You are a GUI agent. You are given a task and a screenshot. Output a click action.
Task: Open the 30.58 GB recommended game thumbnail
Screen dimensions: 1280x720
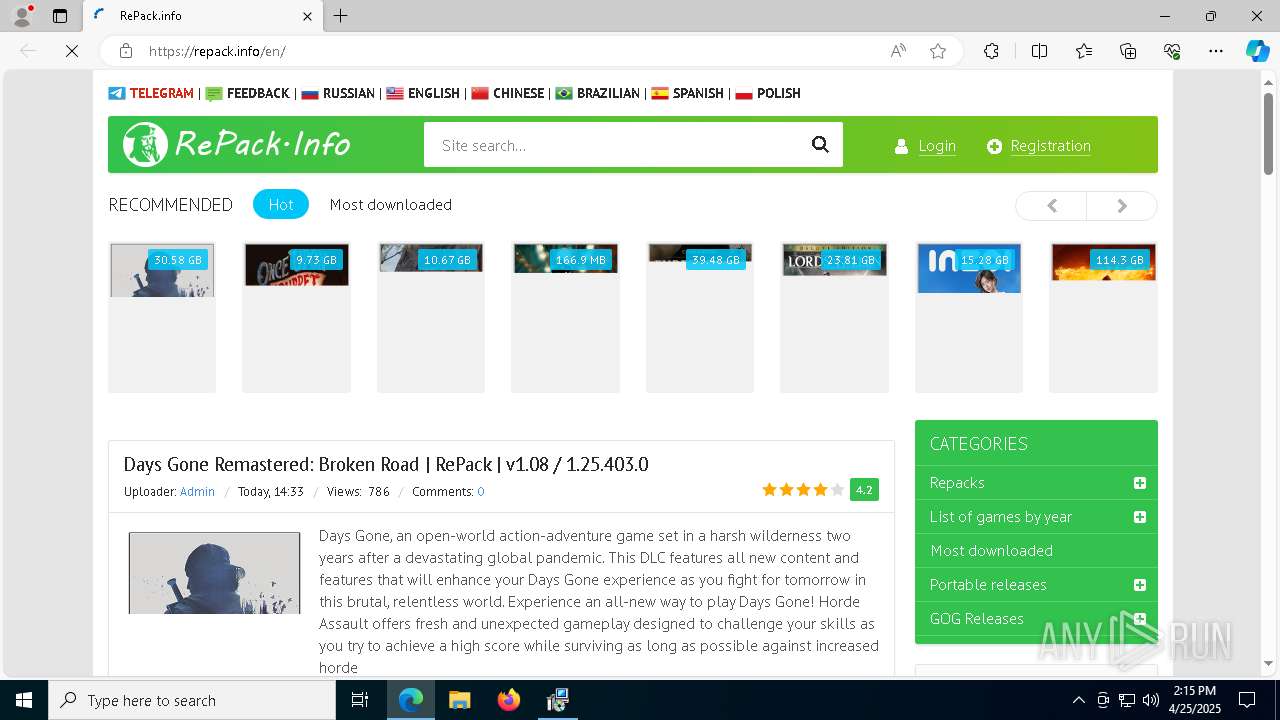tap(162, 317)
